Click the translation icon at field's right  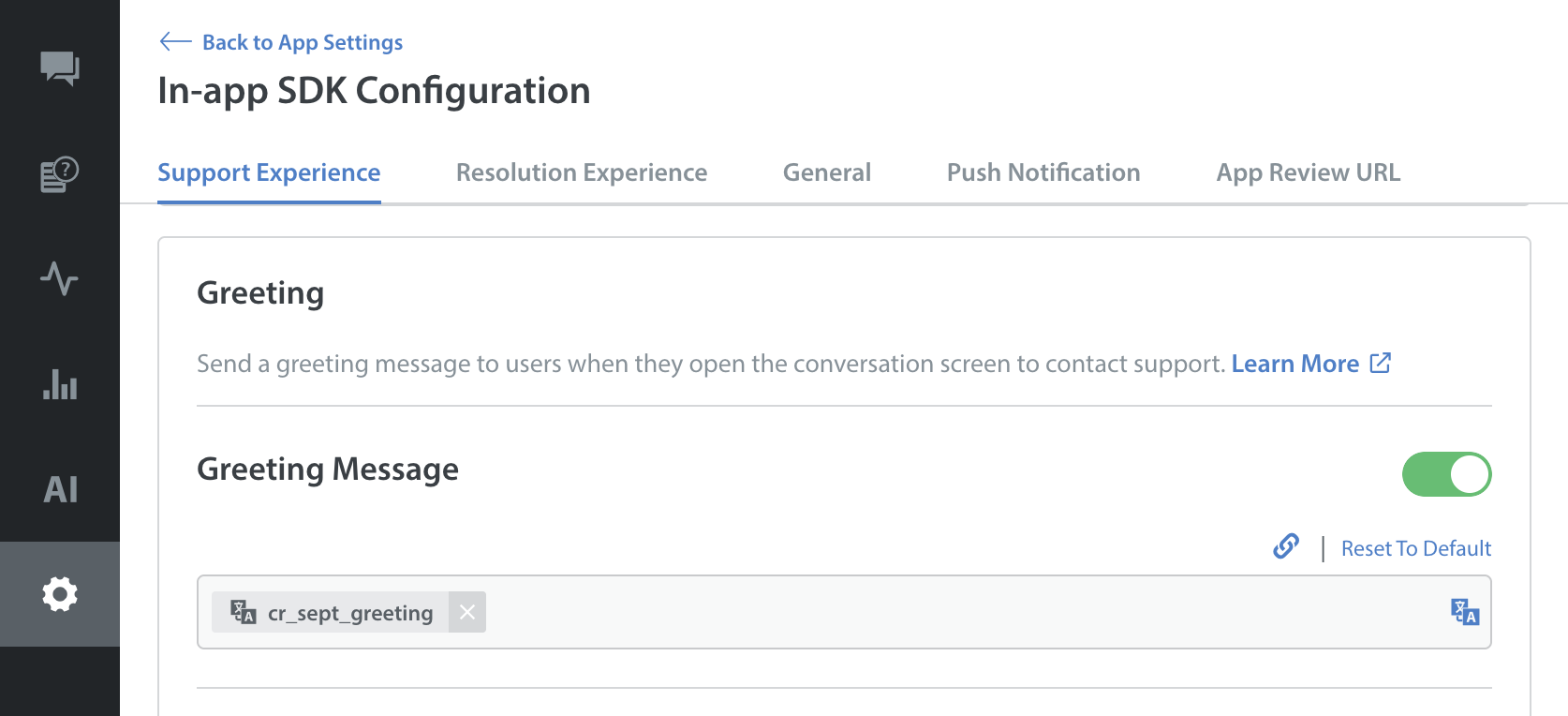pyautogui.click(x=1465, y=612)
